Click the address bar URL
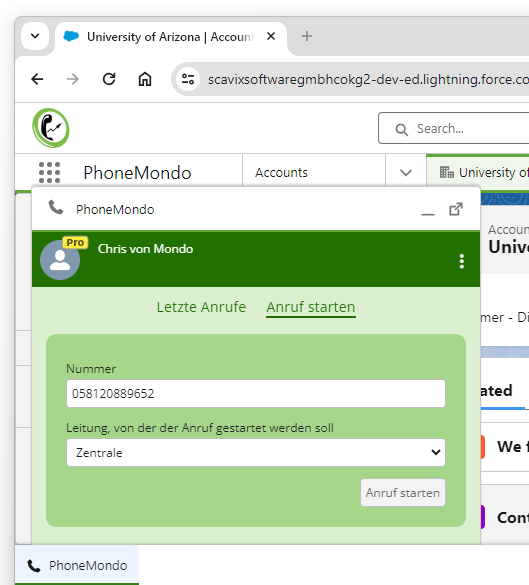Screen dimensions: 529x585 [x=368, y=79]
